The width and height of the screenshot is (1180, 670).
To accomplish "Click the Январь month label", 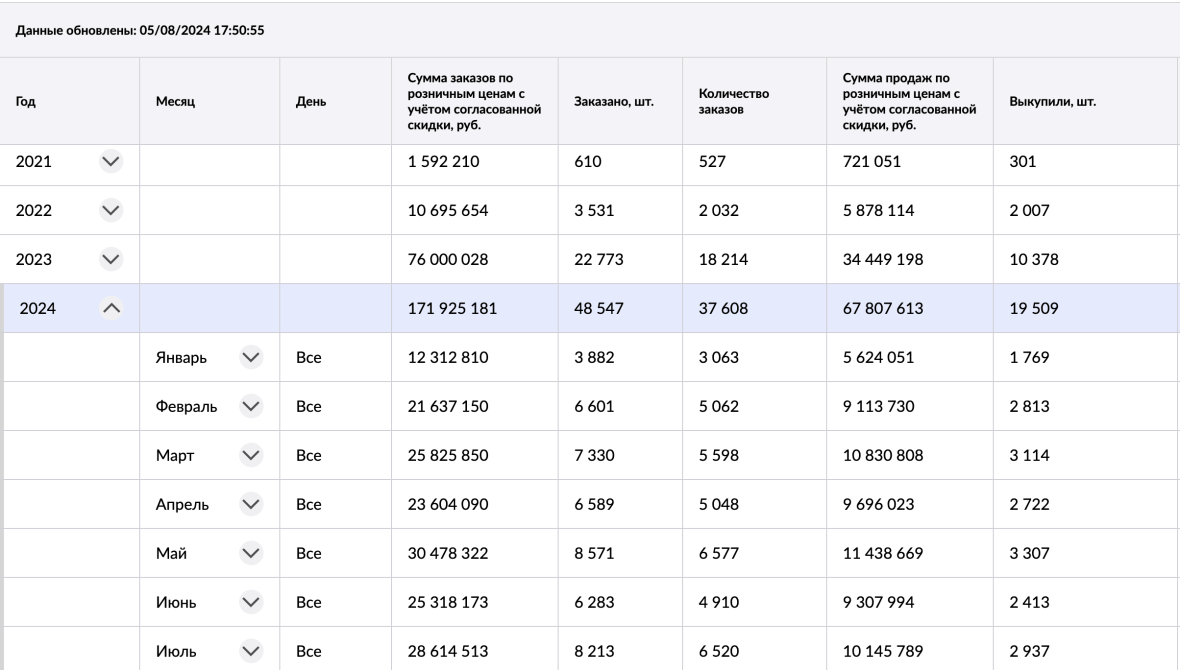I will pyautogui.click(x=181, y=357).
